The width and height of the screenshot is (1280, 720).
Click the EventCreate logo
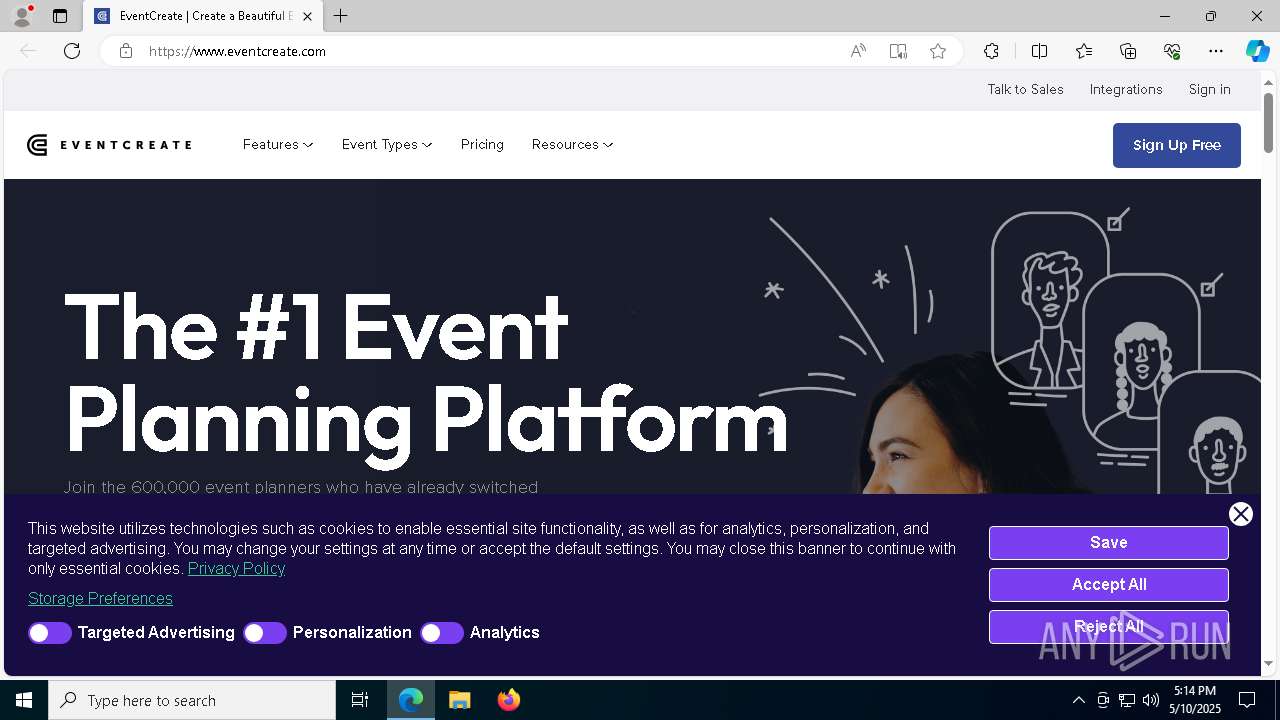tap(109, 145)
